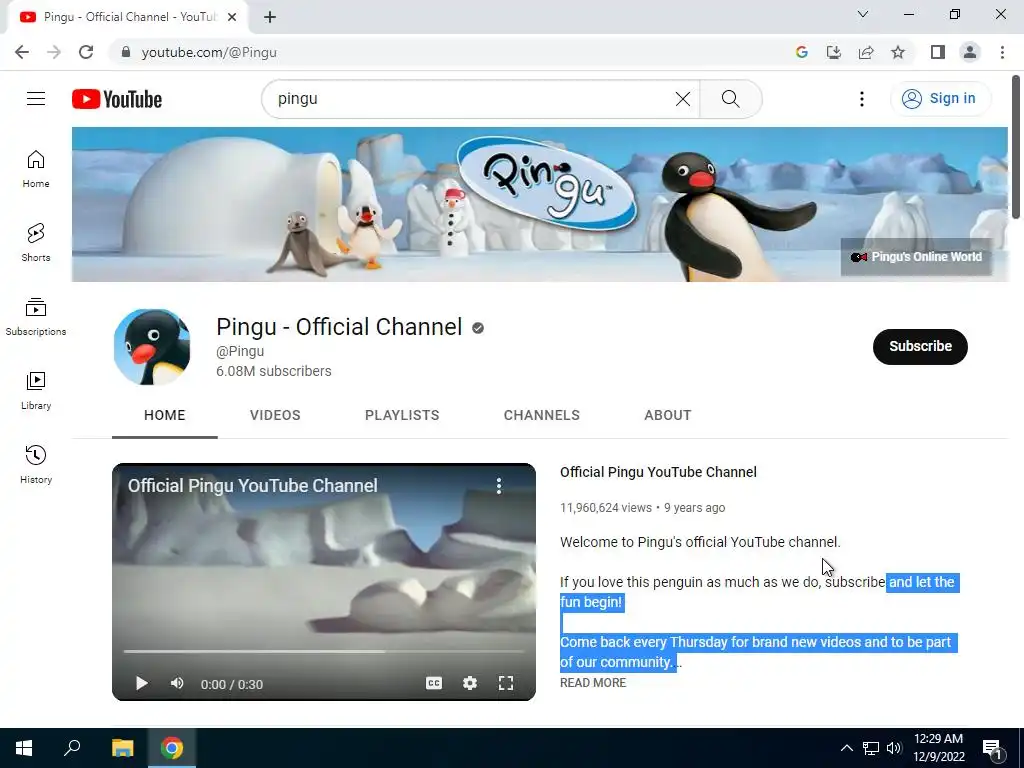Open the Official Pingu YouTube Channel title link
Viewport: 1024px width, 768px height.
(658, 472)
